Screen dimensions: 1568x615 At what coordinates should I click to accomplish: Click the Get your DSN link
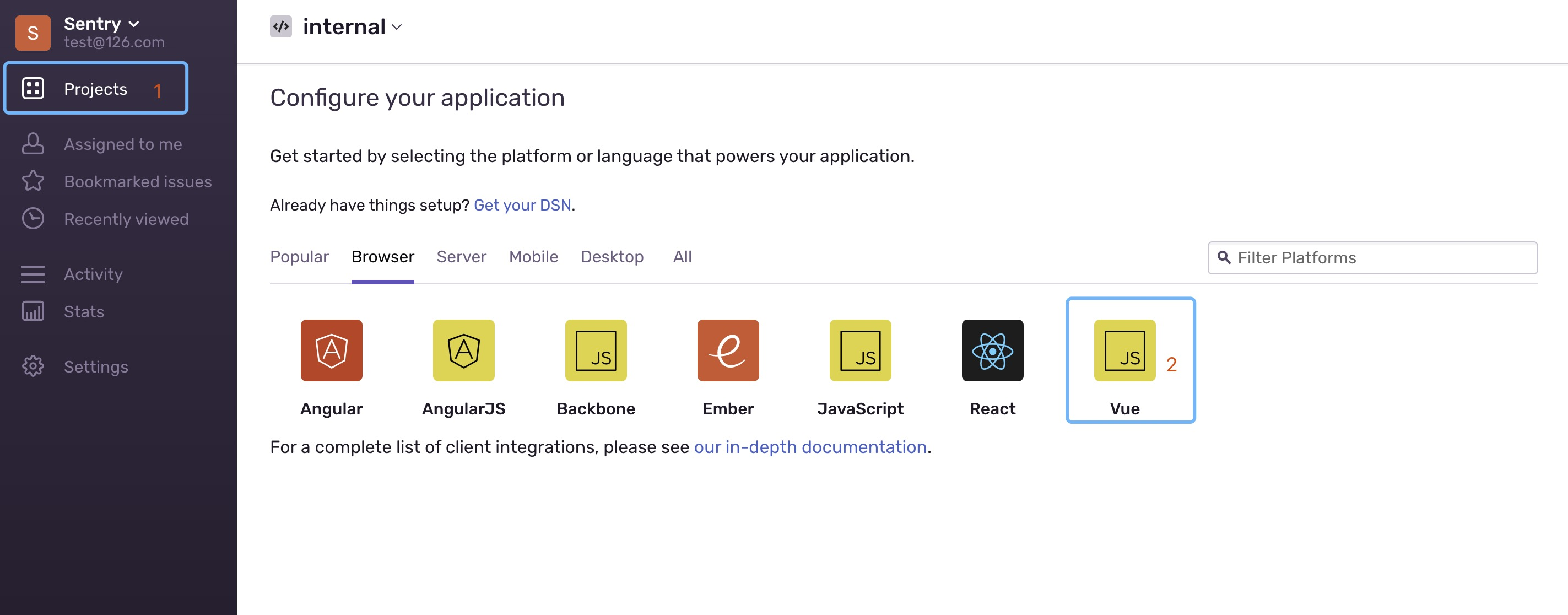tap(522, 204)
